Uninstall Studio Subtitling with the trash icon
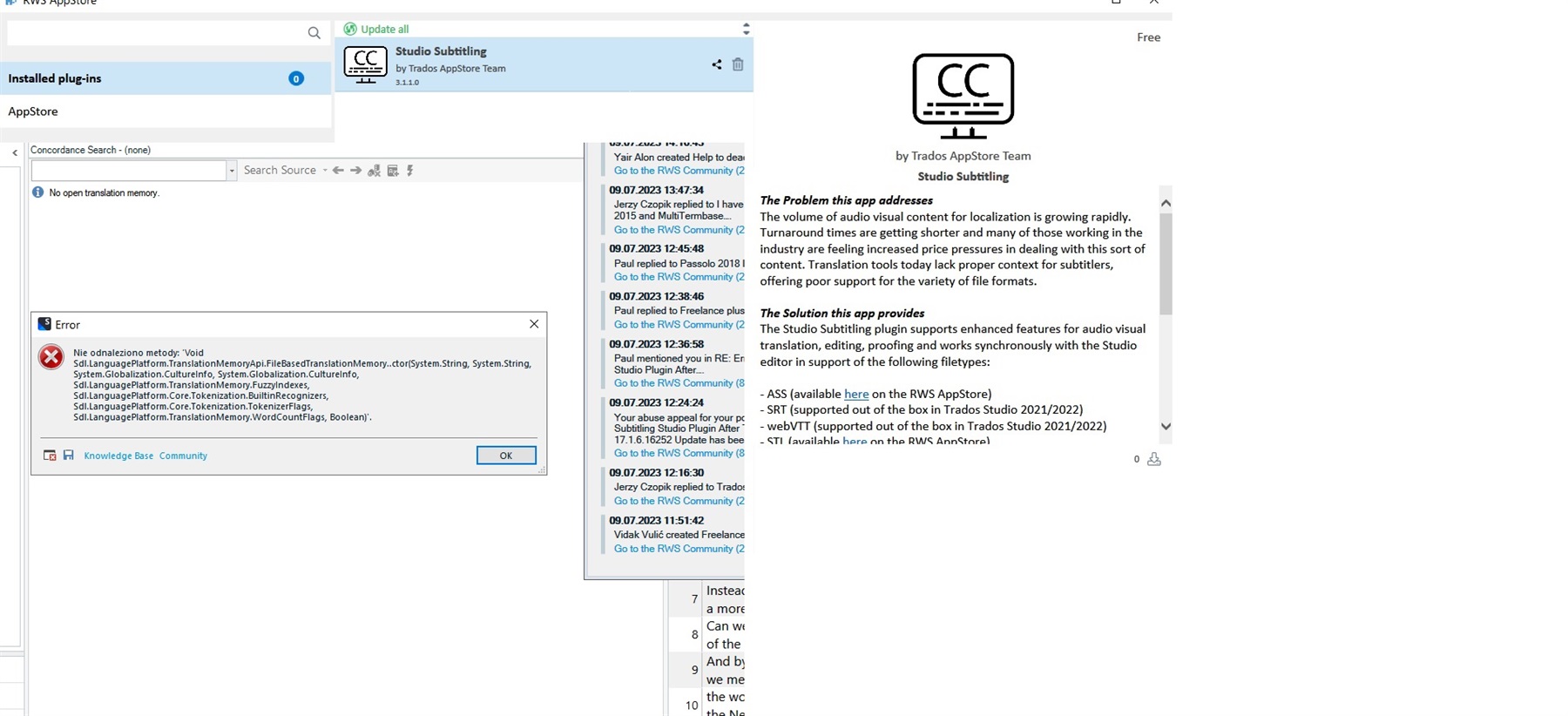 click(x=738, y=64)
